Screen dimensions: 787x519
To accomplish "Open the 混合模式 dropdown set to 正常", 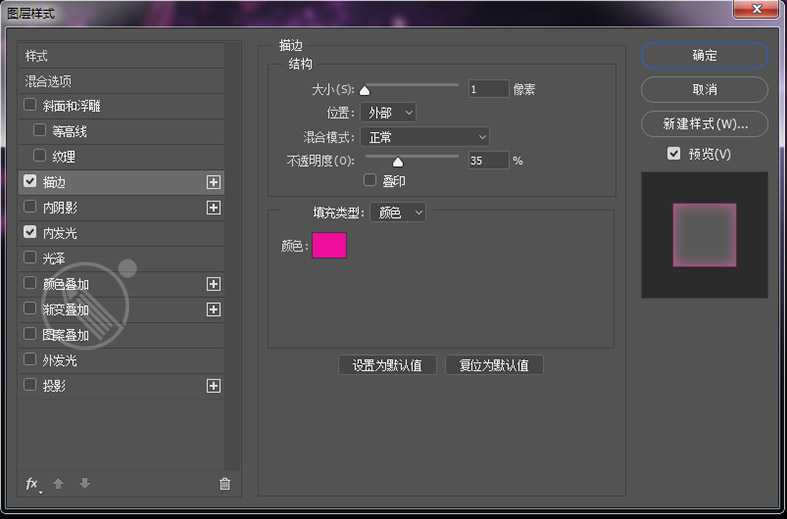I will (426, 137).
